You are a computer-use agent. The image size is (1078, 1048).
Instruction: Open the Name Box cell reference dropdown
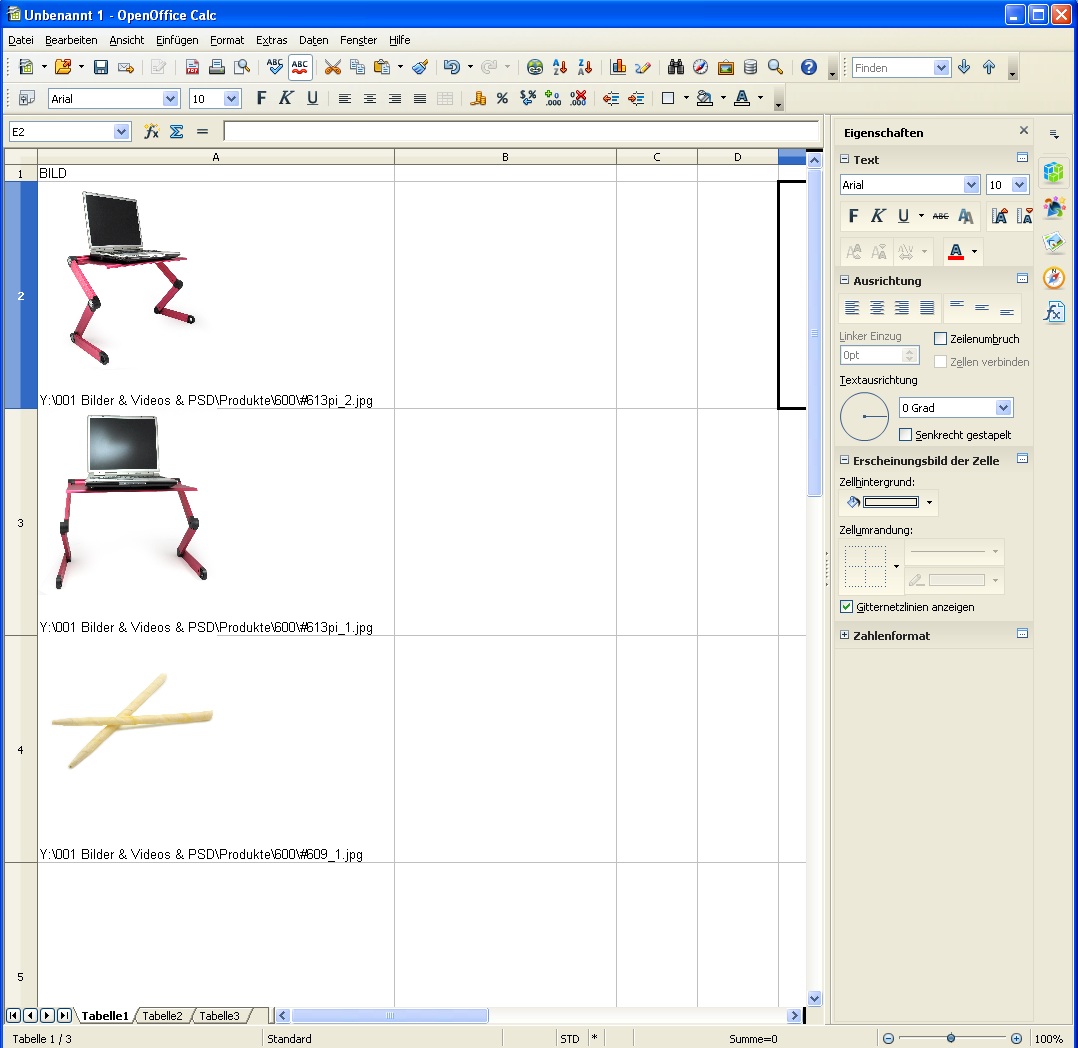(x=122, y=131)
